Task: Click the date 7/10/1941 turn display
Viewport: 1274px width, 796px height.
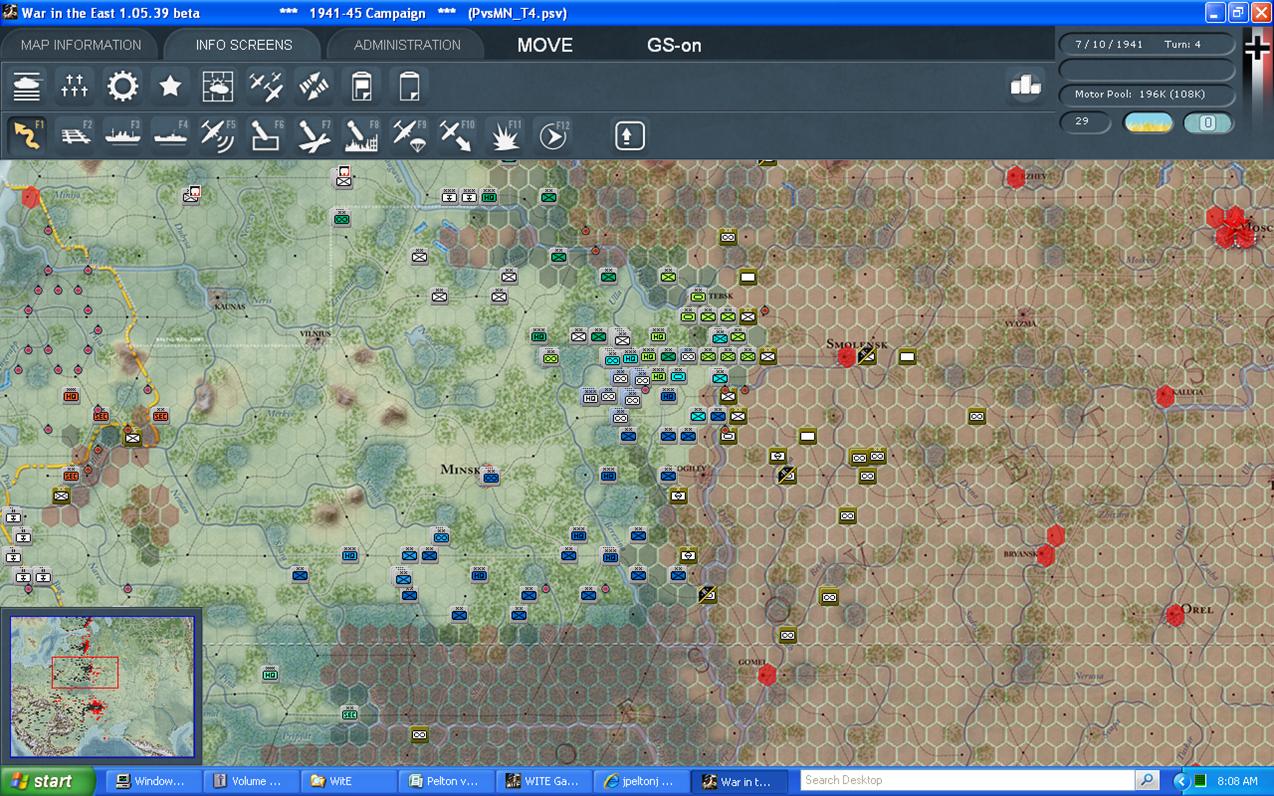Action: pos(1147,45)
